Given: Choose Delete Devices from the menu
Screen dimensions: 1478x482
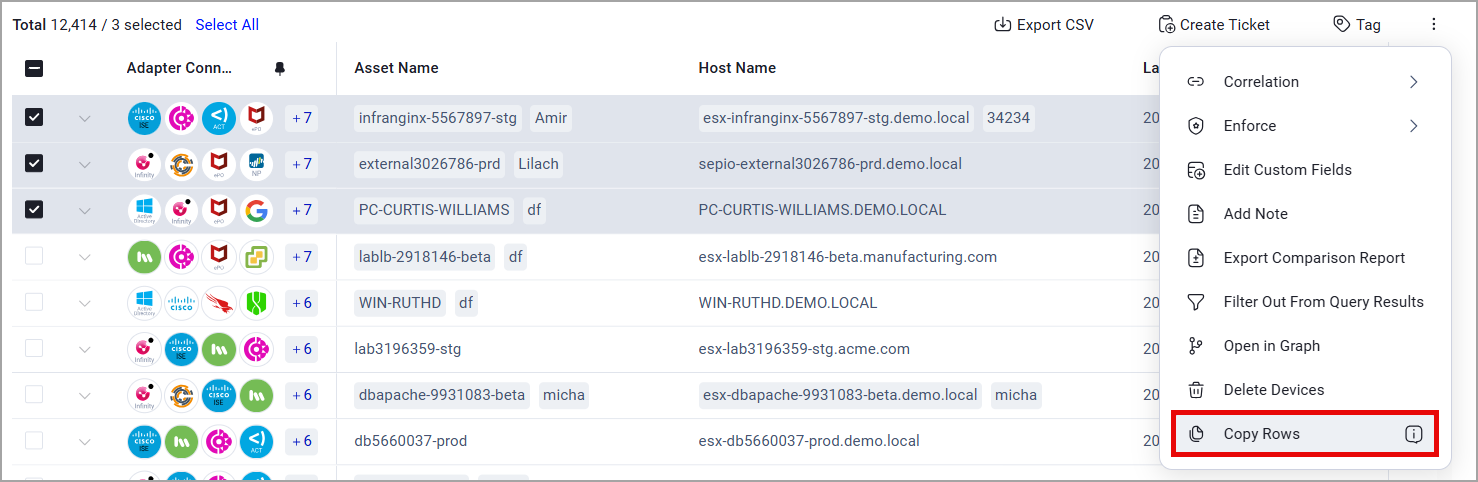Looking at the screenshot, I should (x=1305, y=390).
